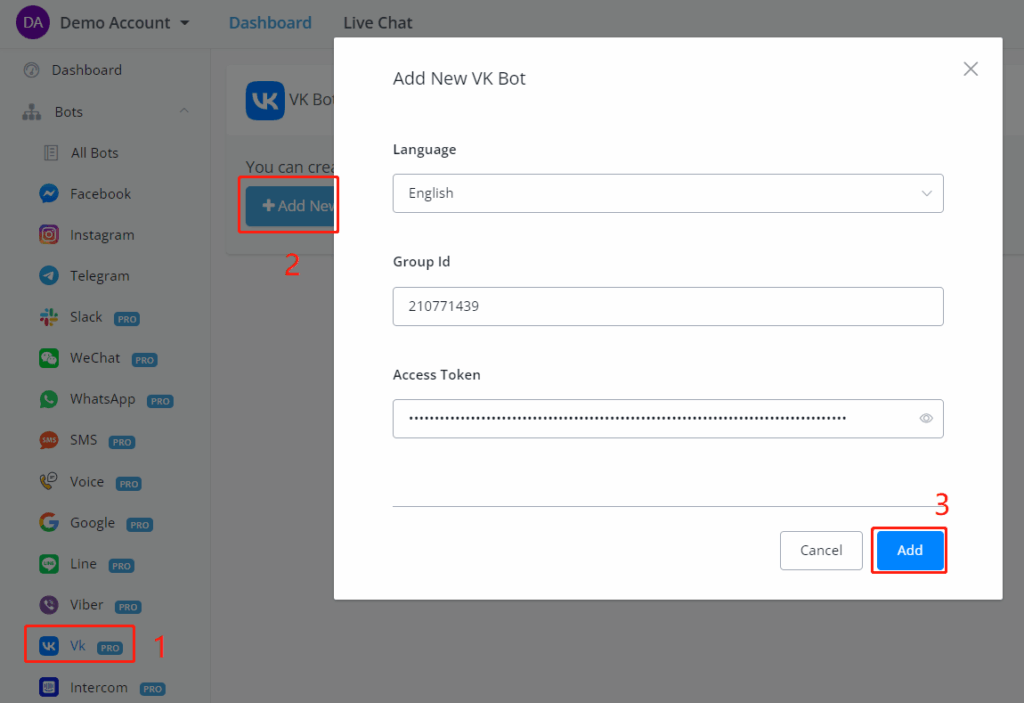Select the Telegram icon in sidebar
Viewport: 1024px width, 703px height.
point(48,276)
